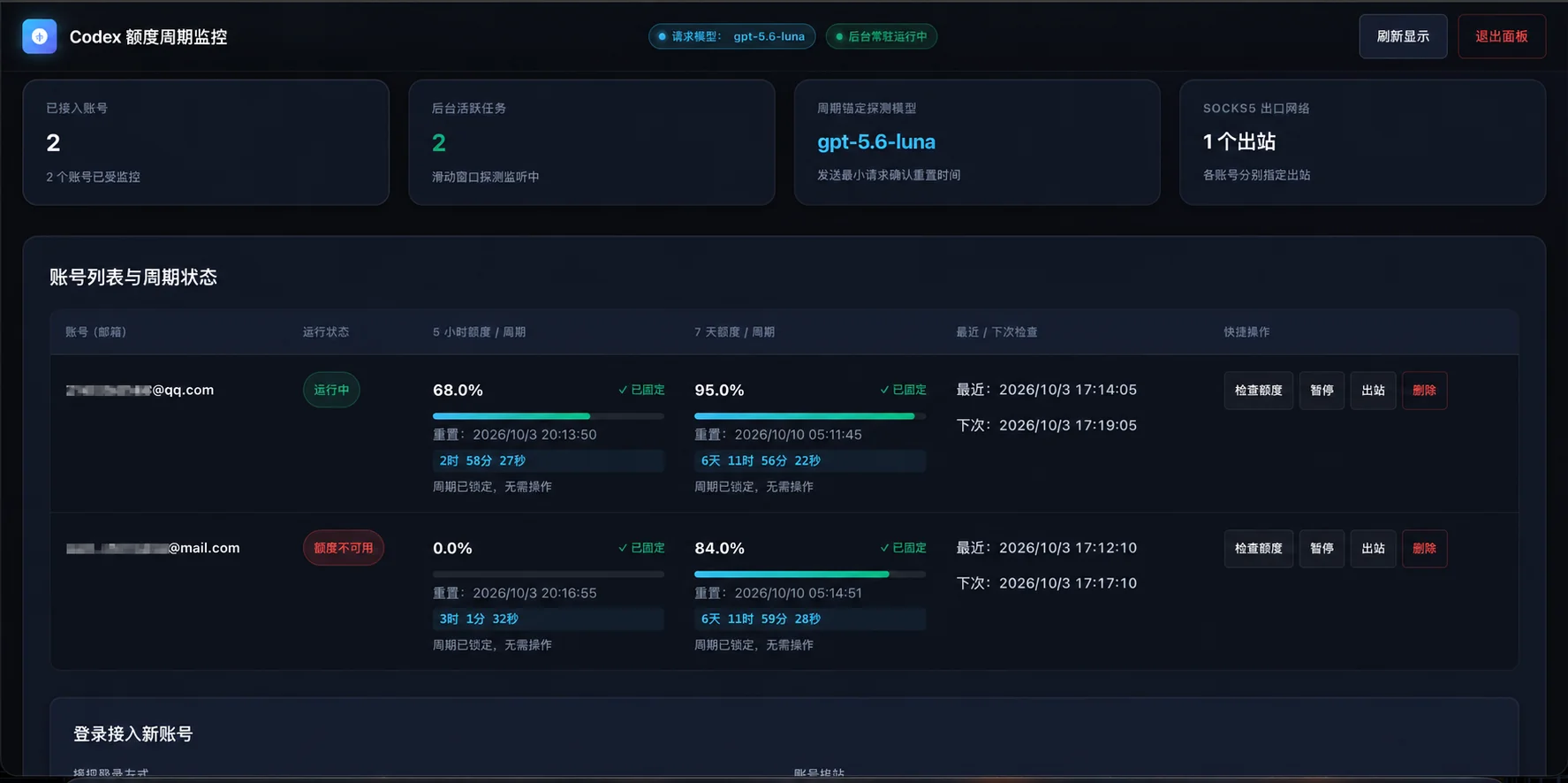The image size is (1568, 783).
Task: Click the 账号列表与周期状态 heading
Action: point(133,277)
